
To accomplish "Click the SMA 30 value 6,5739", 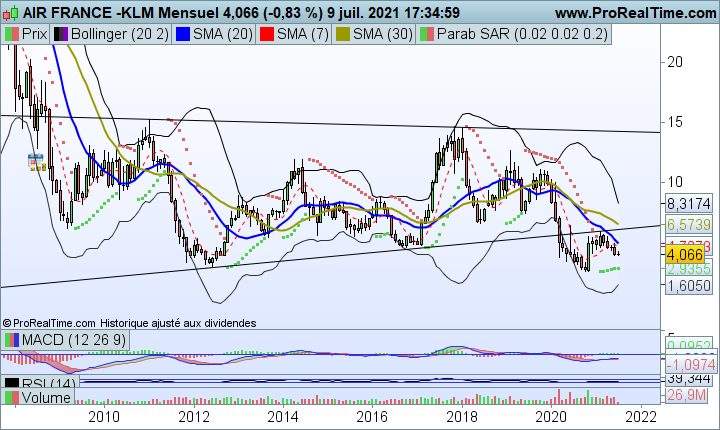I will 689,225.
